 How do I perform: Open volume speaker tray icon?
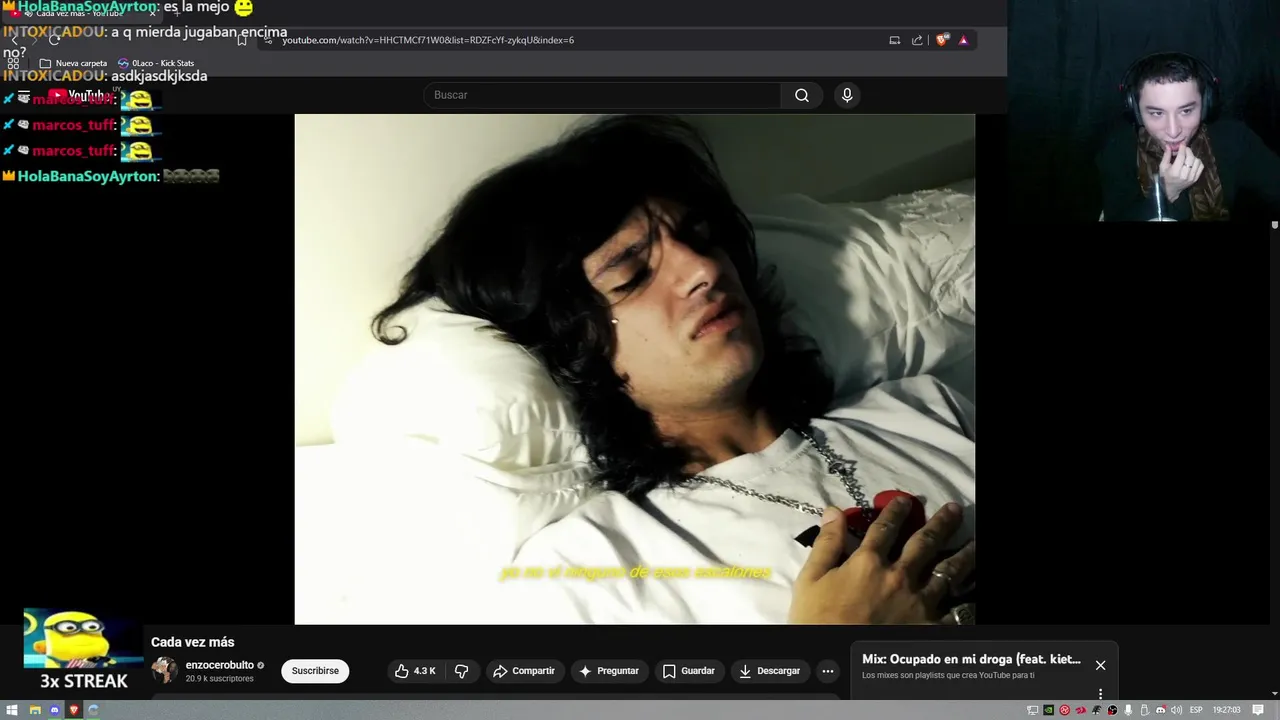coord(1176,710)
